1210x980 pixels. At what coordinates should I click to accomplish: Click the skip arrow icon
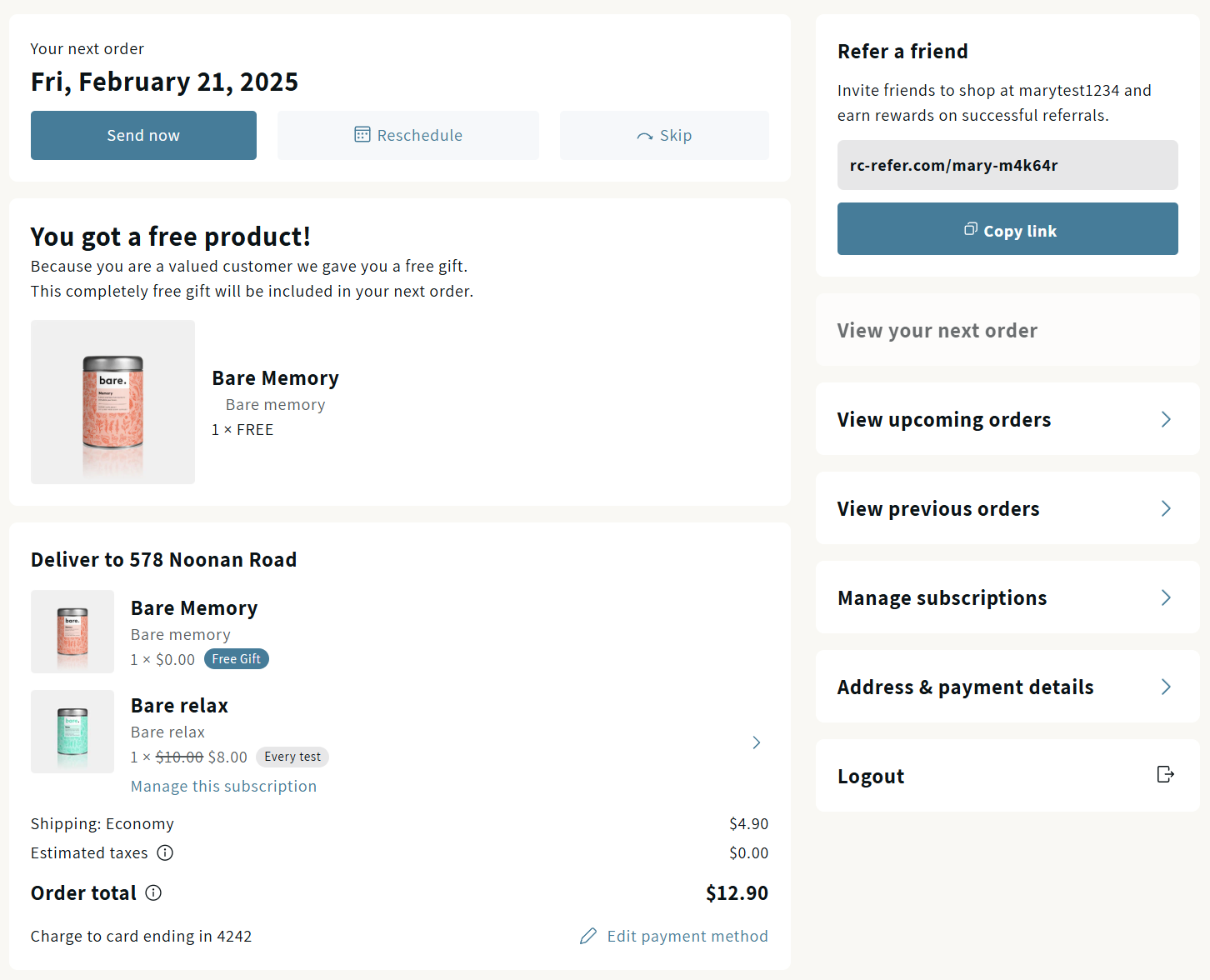tap(645, 136)
